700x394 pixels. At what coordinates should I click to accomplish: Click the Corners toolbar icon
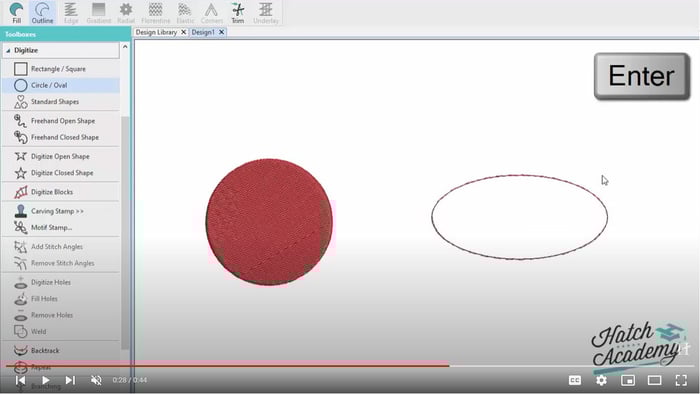(211, 12)
